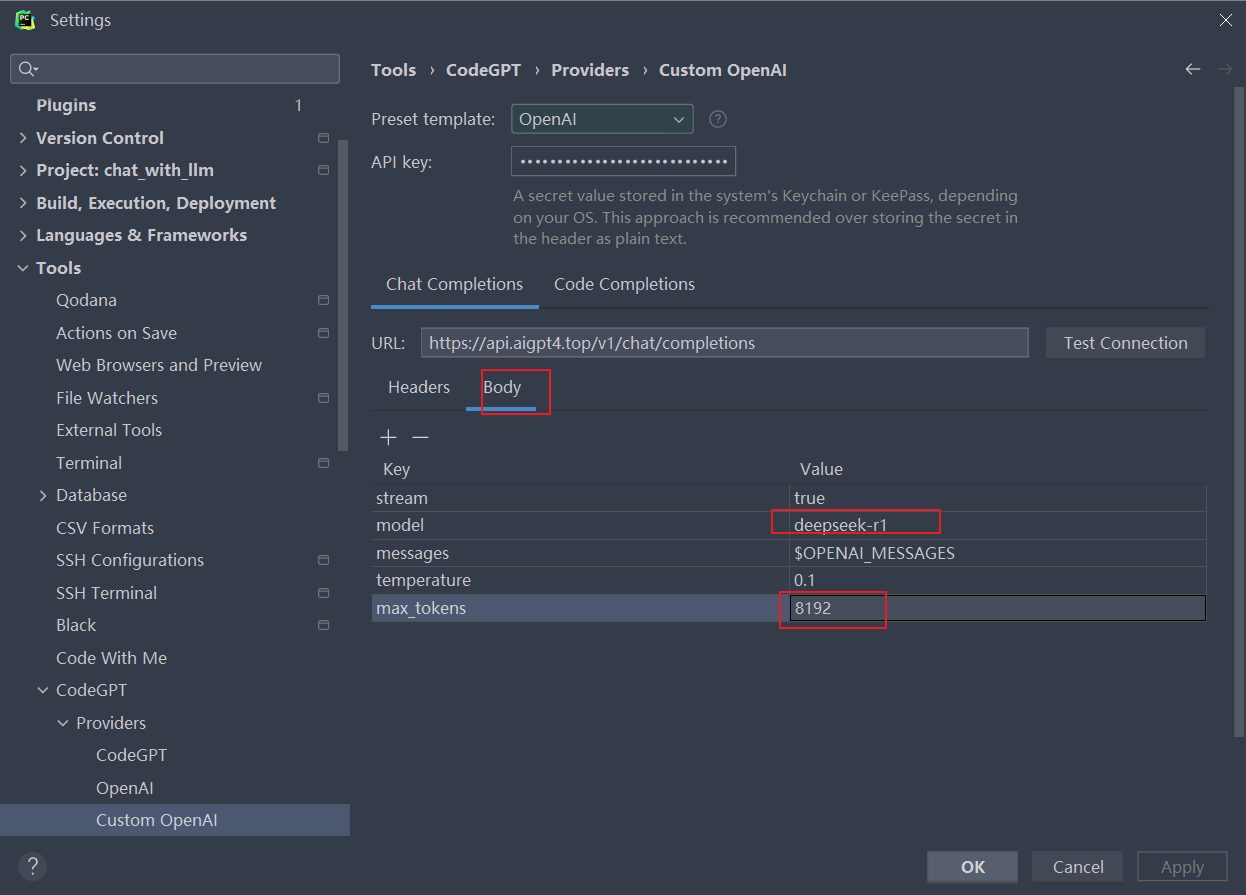The image size is (1246, 895).
Task: Click the URL input field
Action: (724, 343)
